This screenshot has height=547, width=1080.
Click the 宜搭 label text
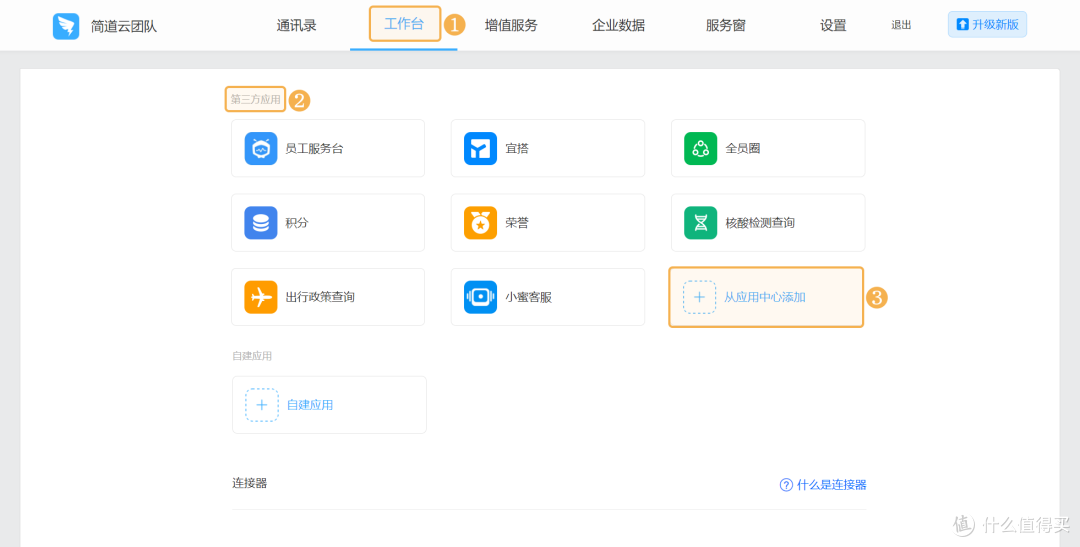pyautogui.click(x=517, y=148)
